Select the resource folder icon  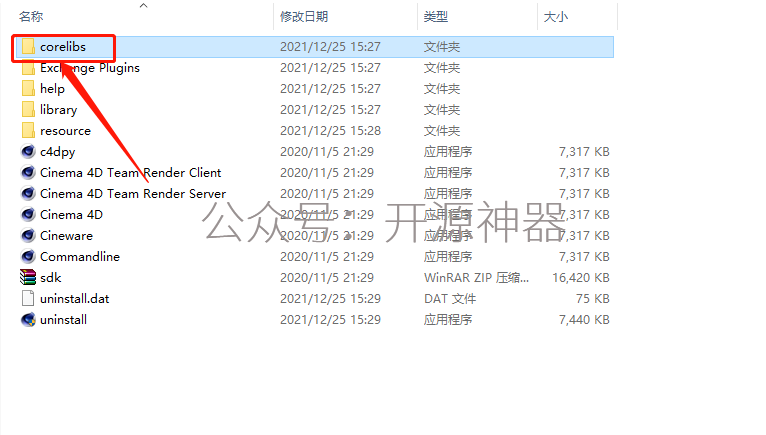coord(28,130)
